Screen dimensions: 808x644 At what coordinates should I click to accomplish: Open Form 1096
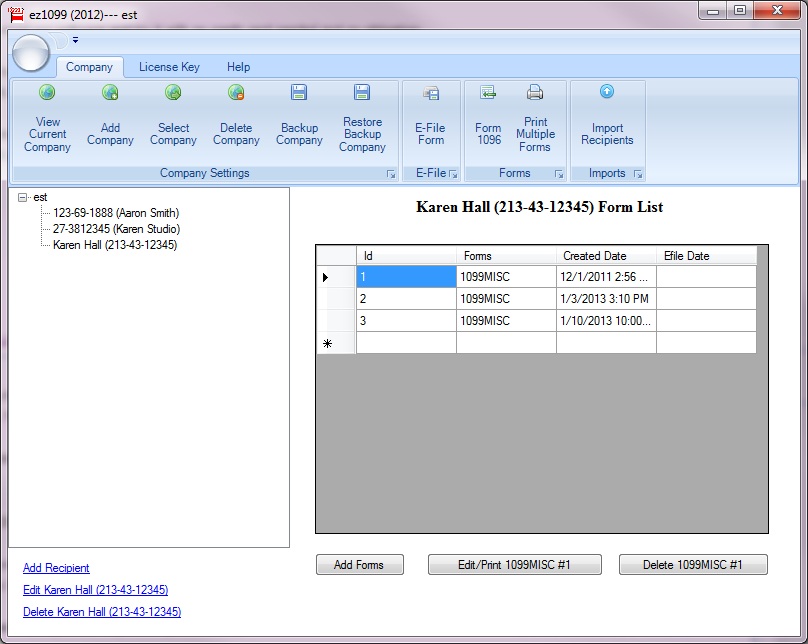(x=488, y=121)
